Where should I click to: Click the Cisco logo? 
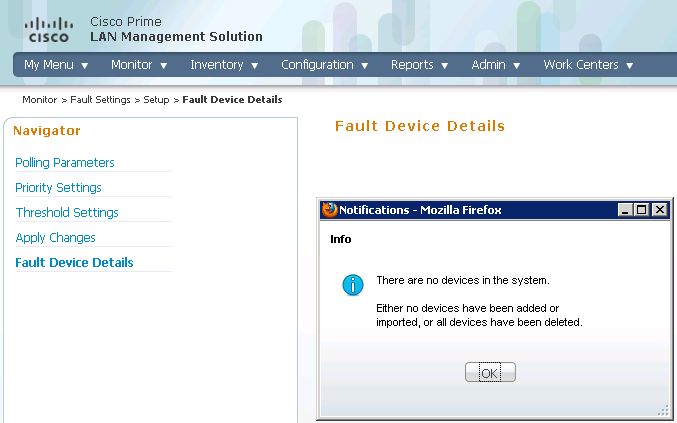point(48,30)
